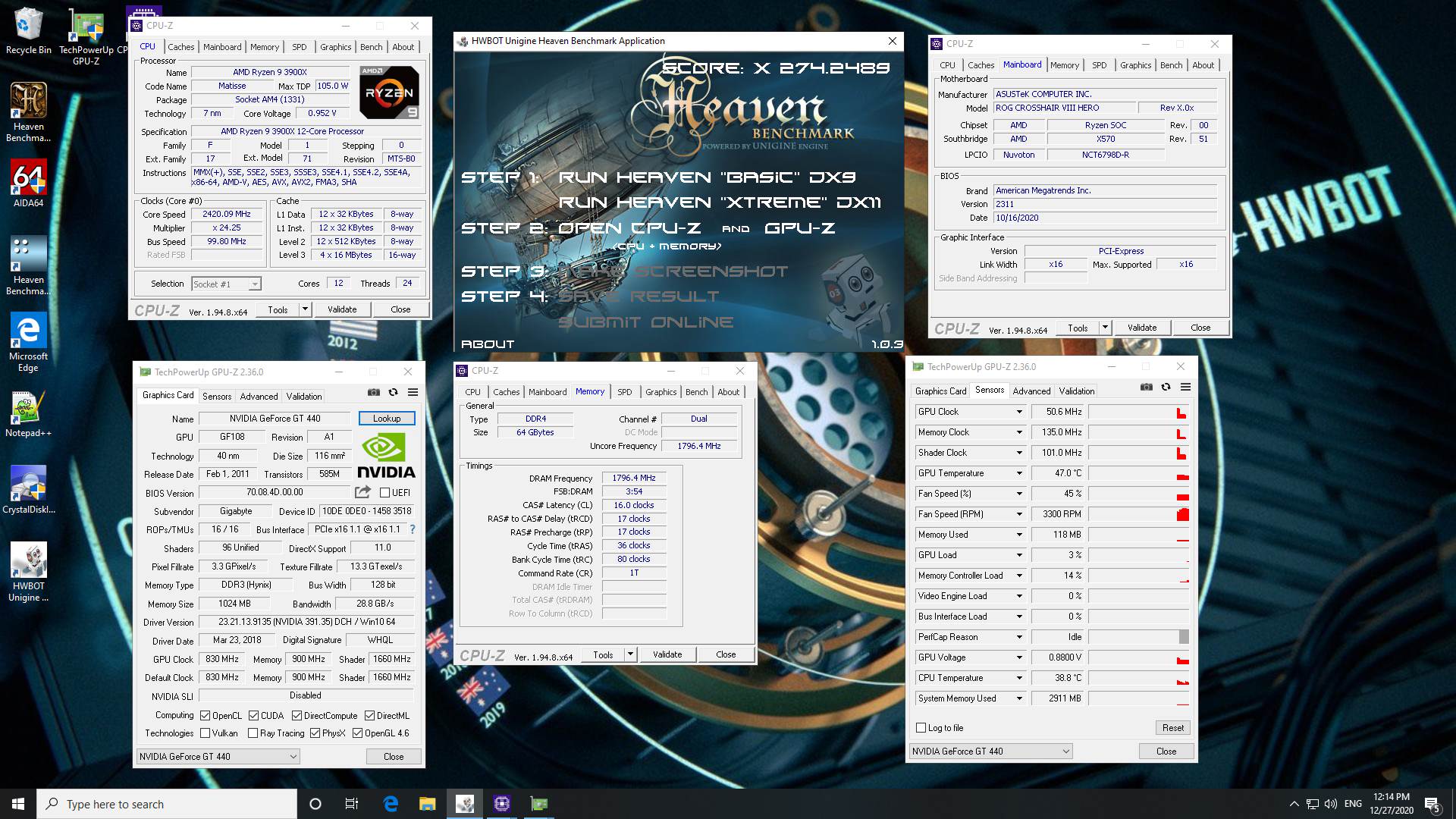Click screenshot camera icon in left GPU-Z
This screenshot has width=1456, height=819.
pyautogui.click(x=373, y=392)
